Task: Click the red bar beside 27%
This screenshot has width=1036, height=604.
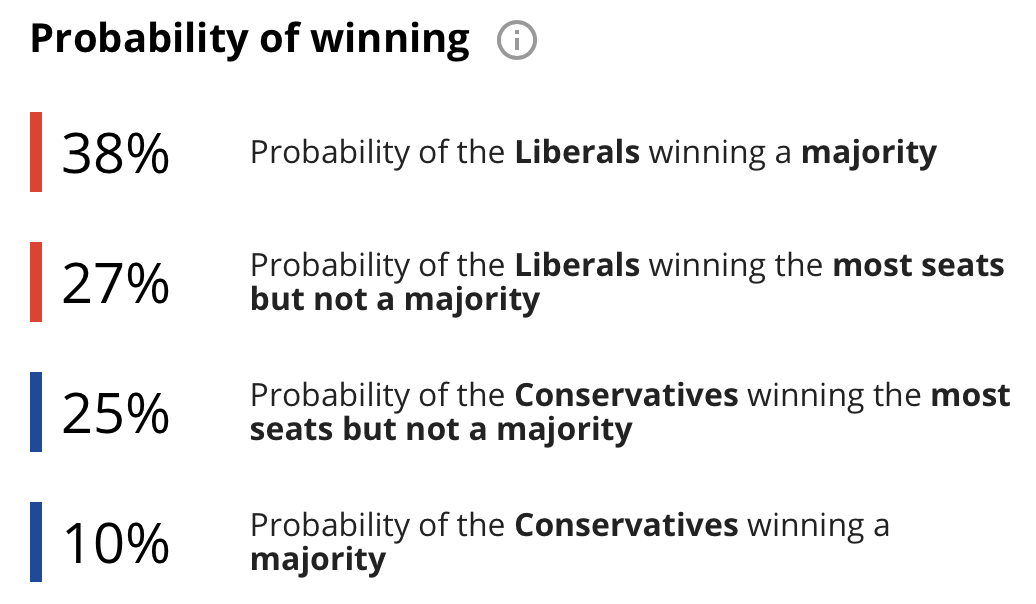Action: [36, 282]
